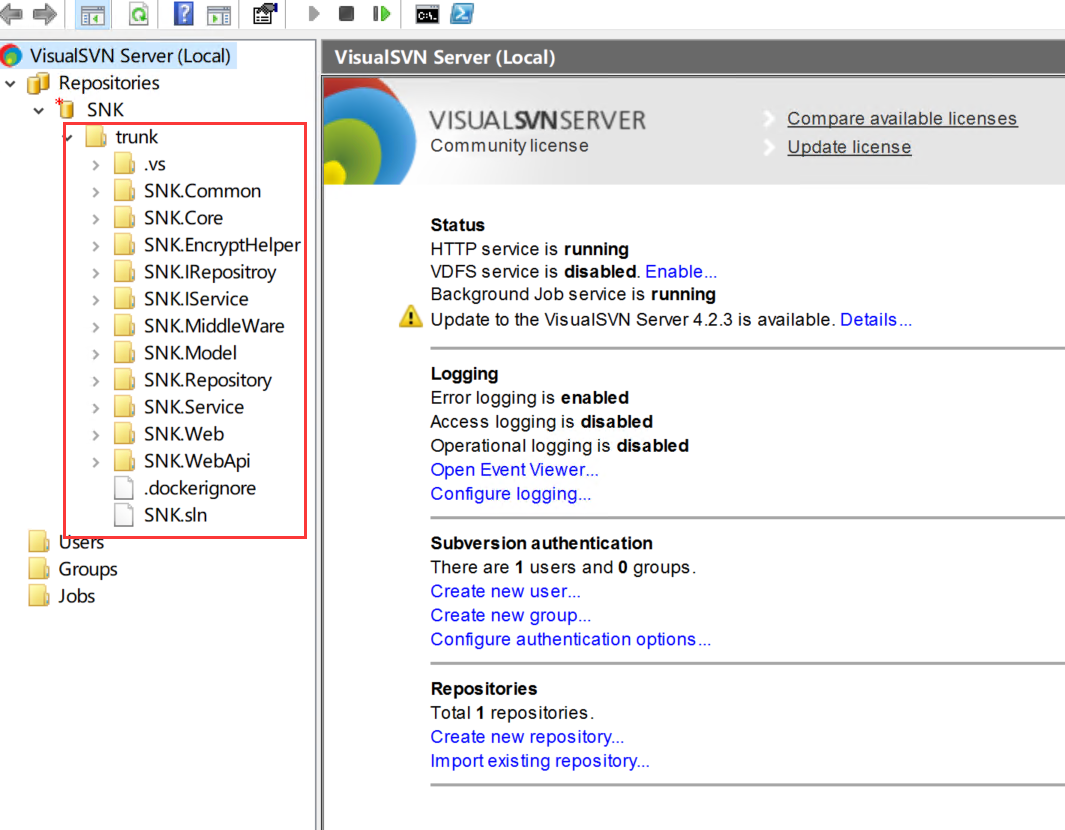Click the SNK.Web folder icon

(x=124, y=433)
